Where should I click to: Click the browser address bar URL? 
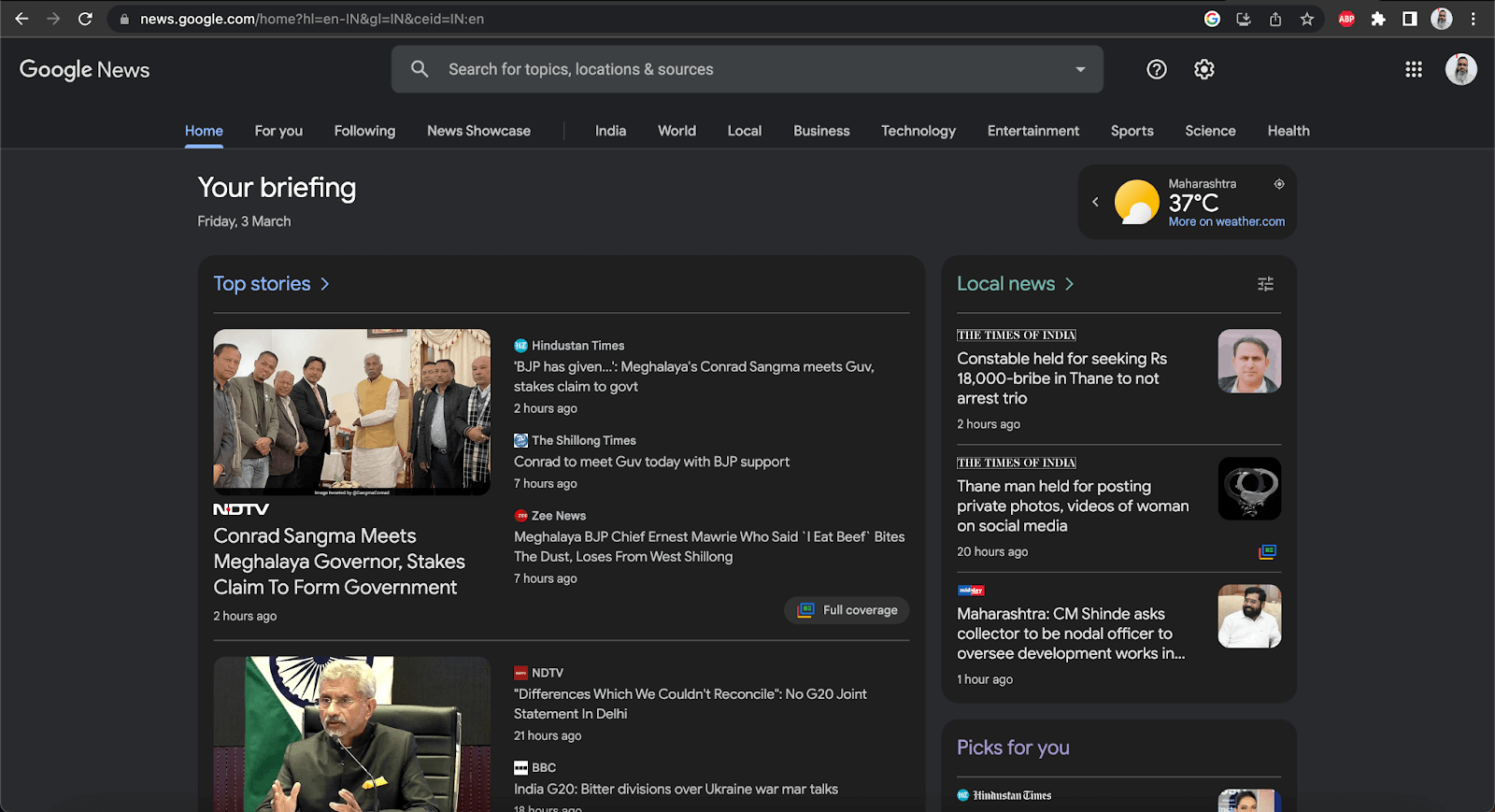point(312,19)
